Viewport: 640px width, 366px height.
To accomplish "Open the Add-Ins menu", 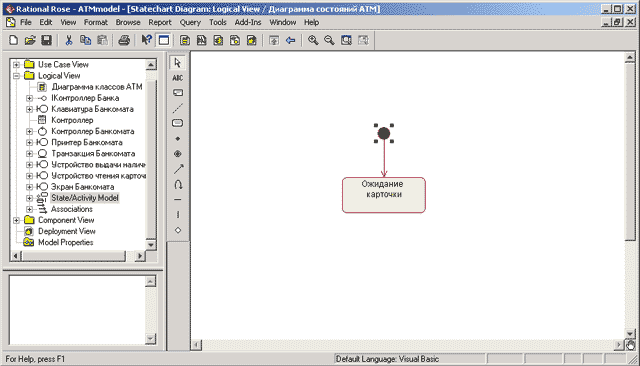I will pos(248,22).
